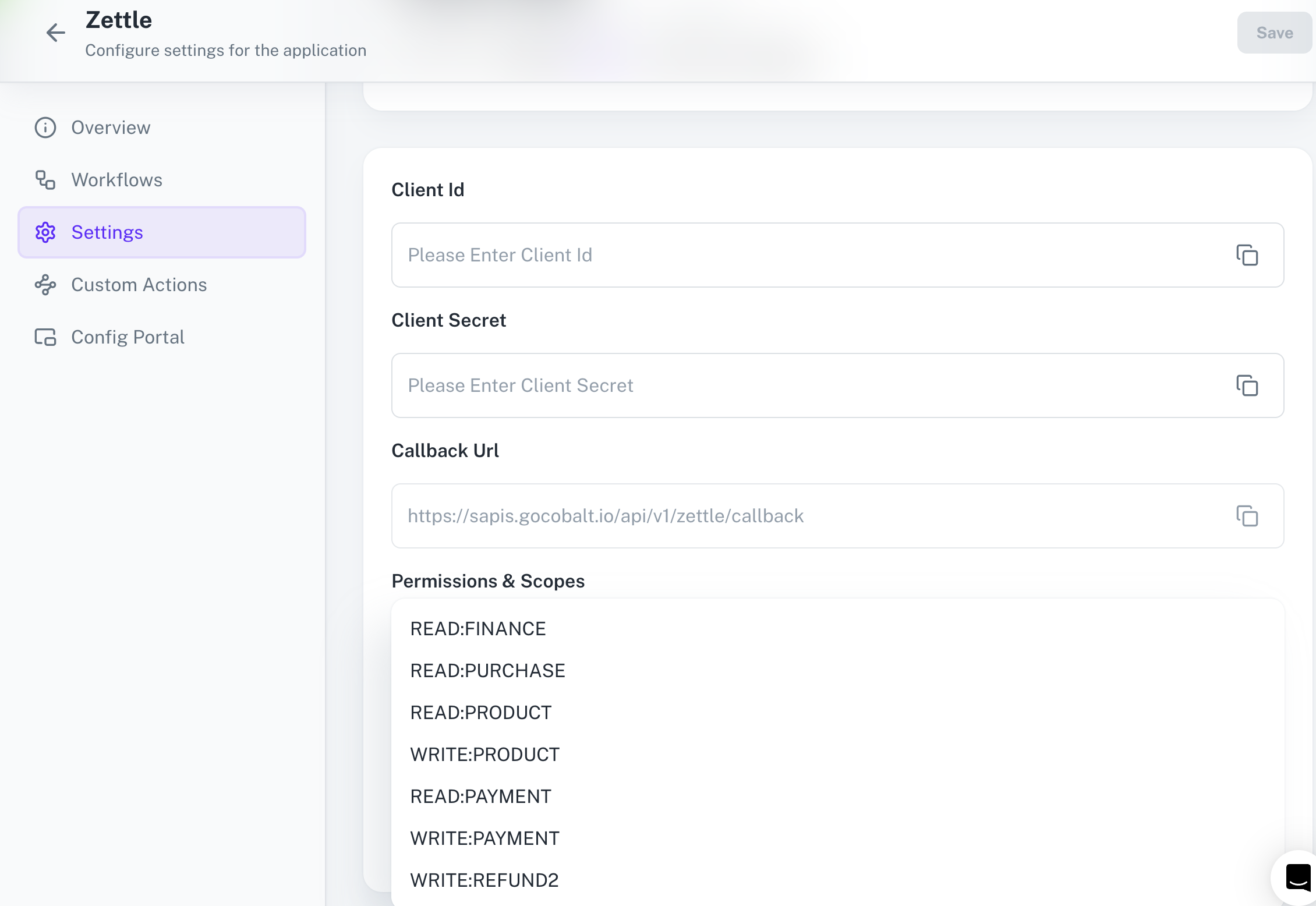Image resolution: width=1316 pixels, height=906 pixels.
Task: Click the Config Portal icon
Action: point(45,337)
